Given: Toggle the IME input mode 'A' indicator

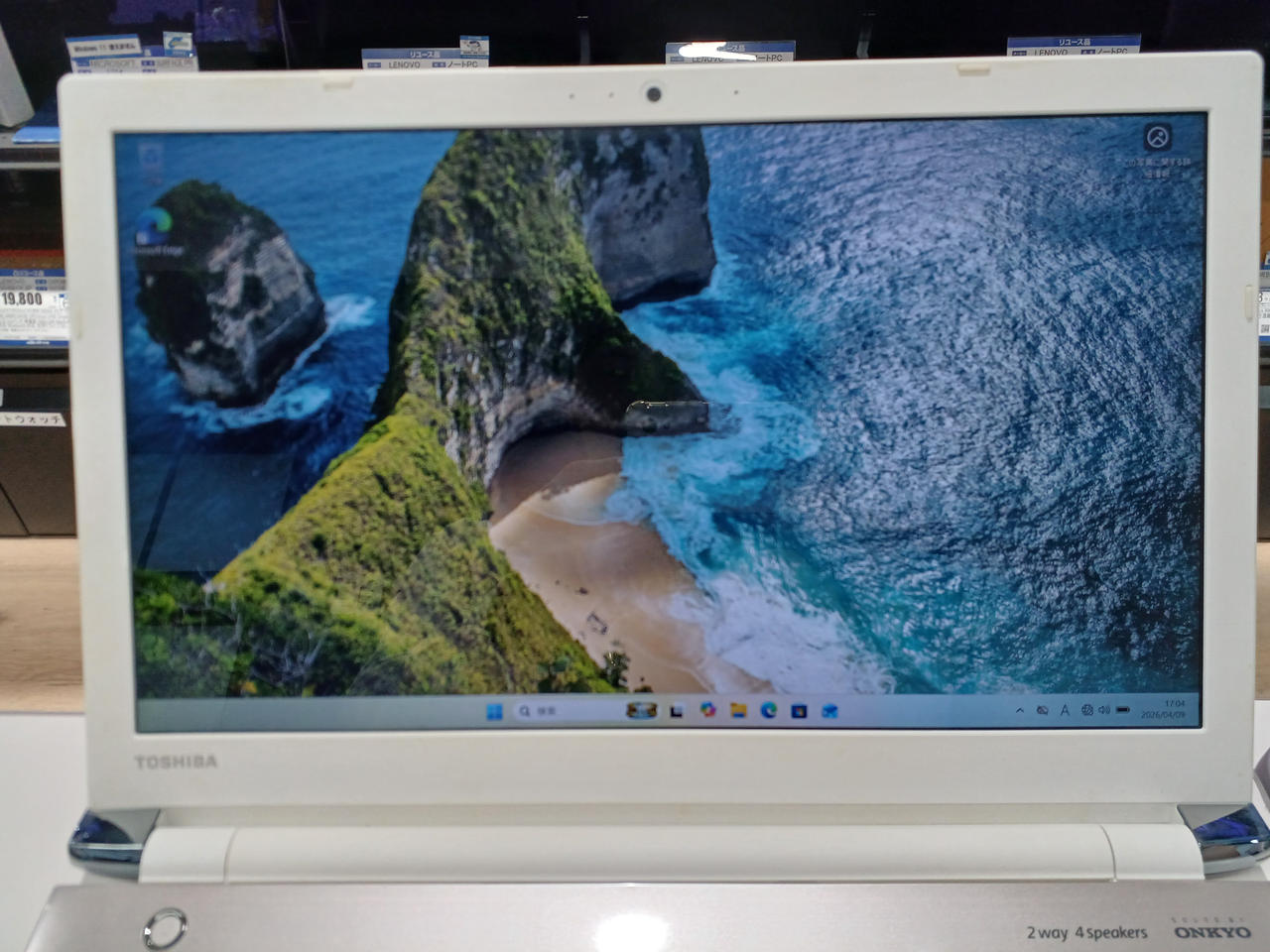Looking at the screenshot, I should coord(1065,710).
